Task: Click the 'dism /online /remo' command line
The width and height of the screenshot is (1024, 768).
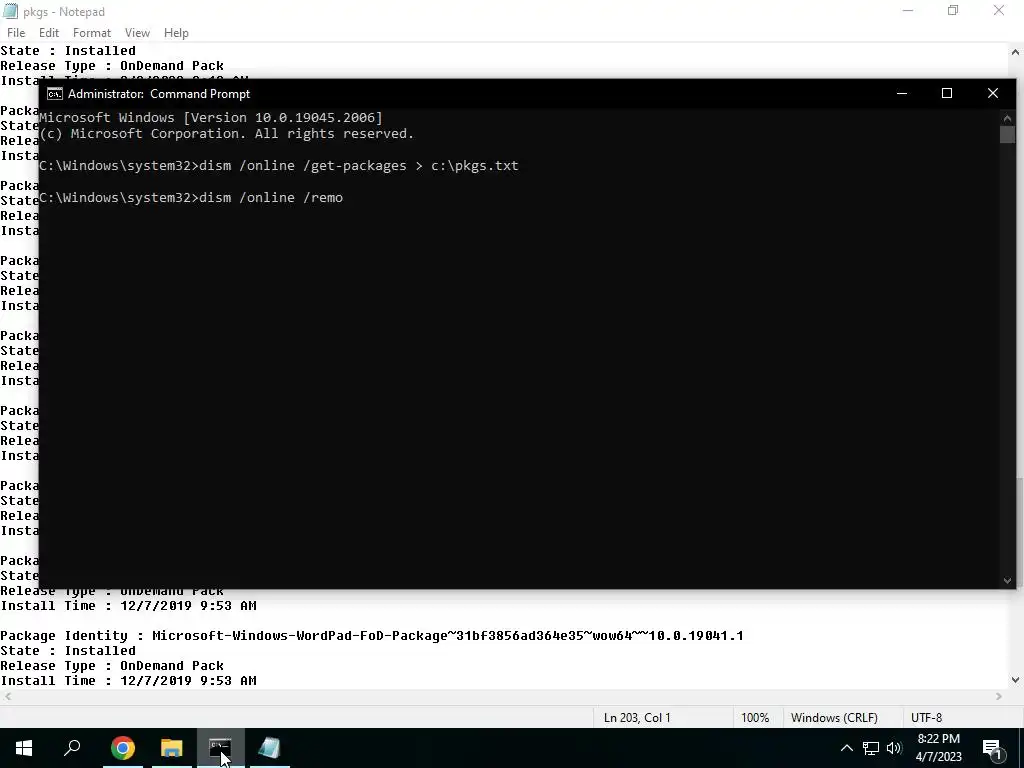Action: coord(191,198)
